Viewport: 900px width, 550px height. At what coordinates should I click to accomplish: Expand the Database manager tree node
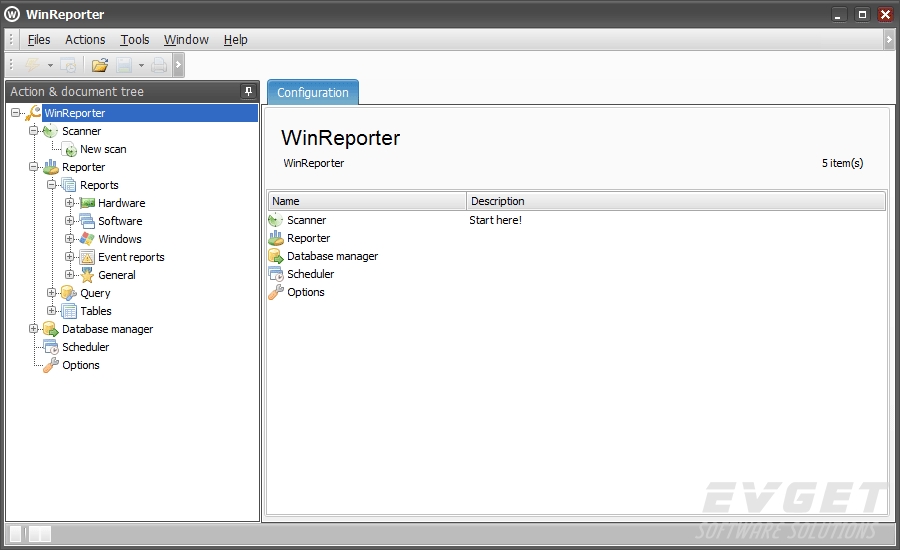pos(33,328)
